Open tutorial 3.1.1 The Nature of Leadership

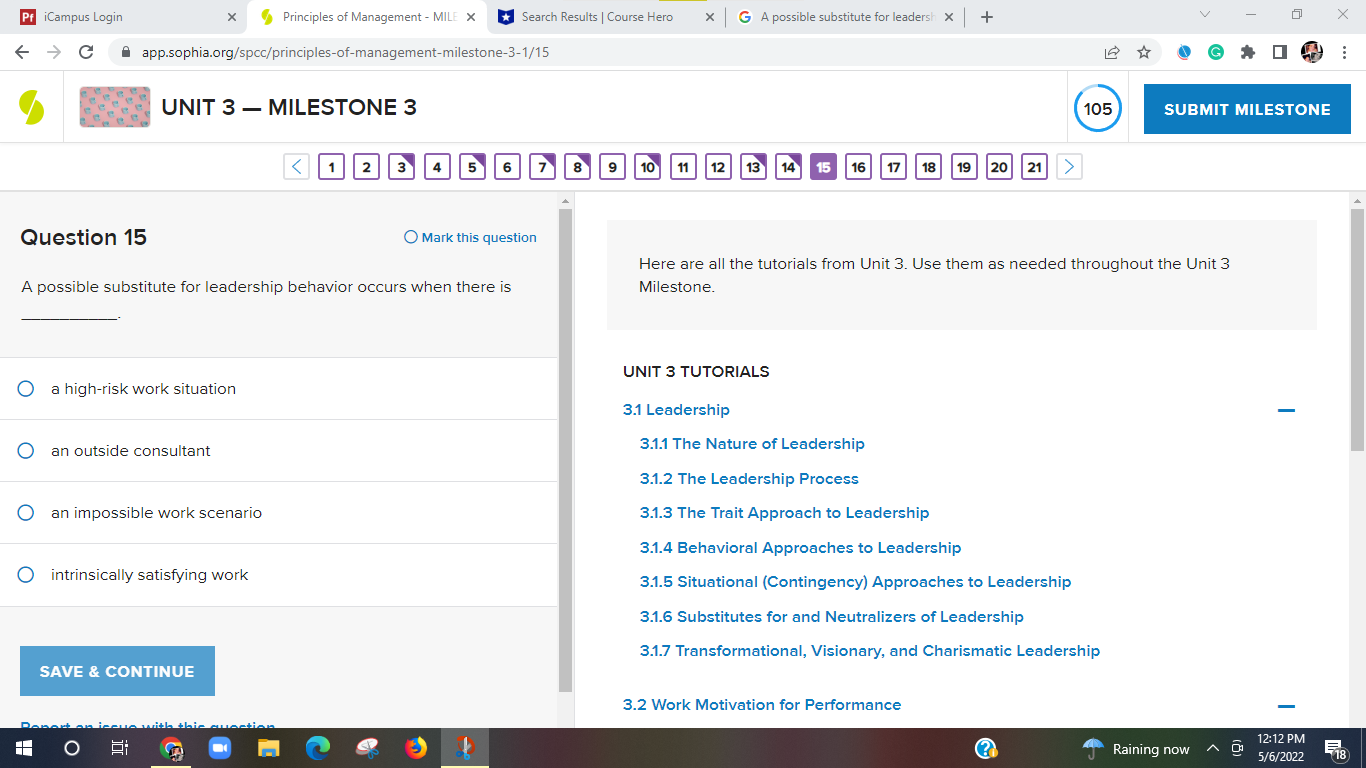click(x=752, y=444)
